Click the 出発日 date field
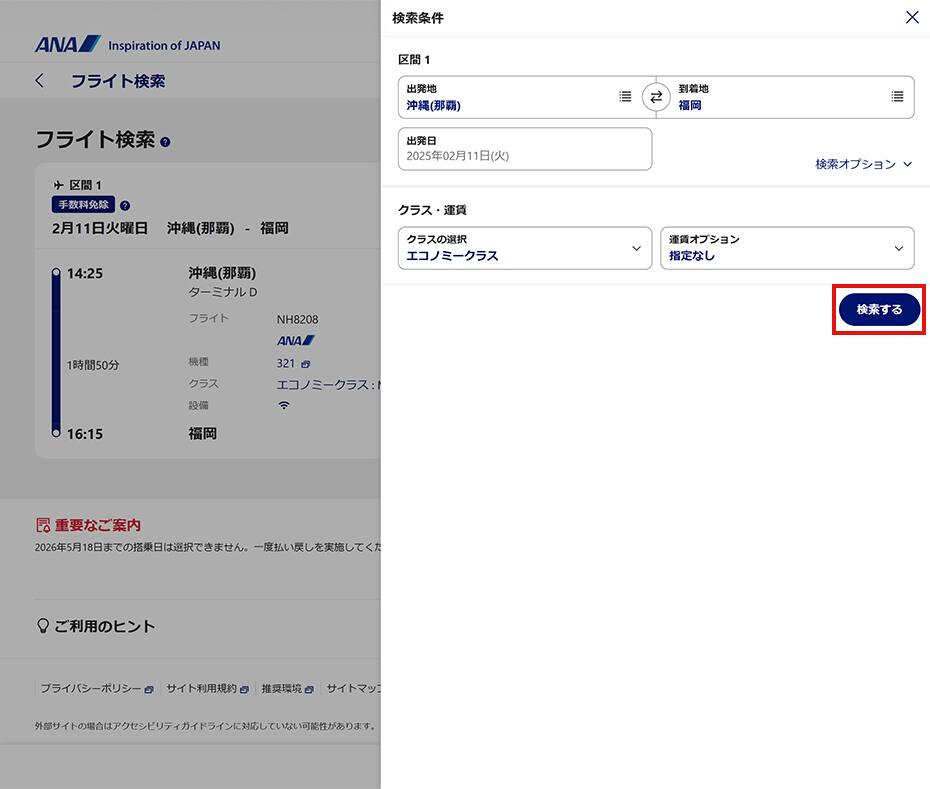 (525, 149)
